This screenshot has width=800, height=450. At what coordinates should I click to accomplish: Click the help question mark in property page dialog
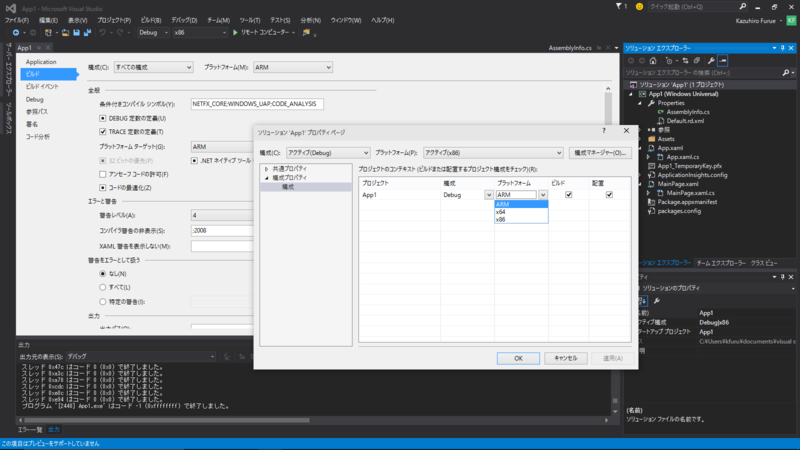(604, 131)
